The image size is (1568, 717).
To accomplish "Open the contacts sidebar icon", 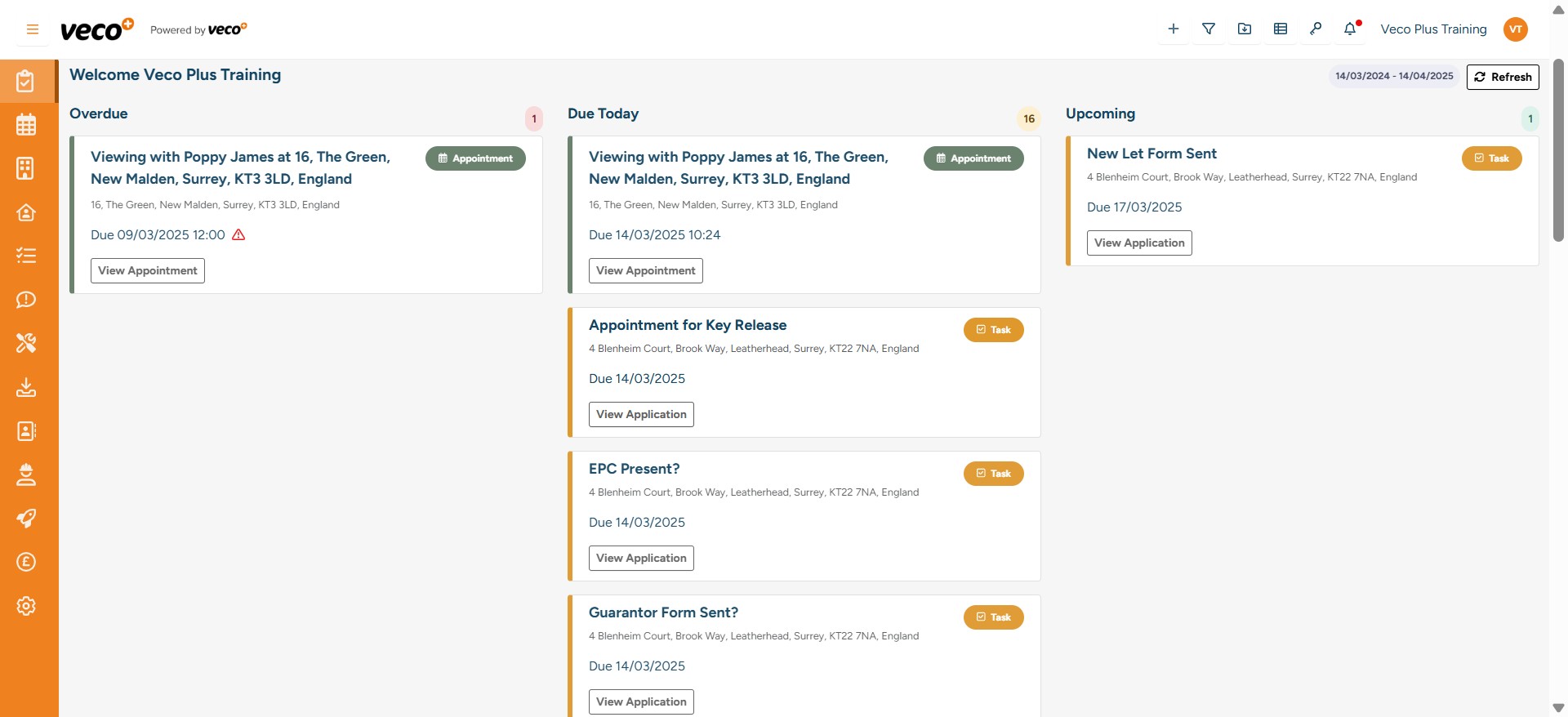I will (26, 430).
